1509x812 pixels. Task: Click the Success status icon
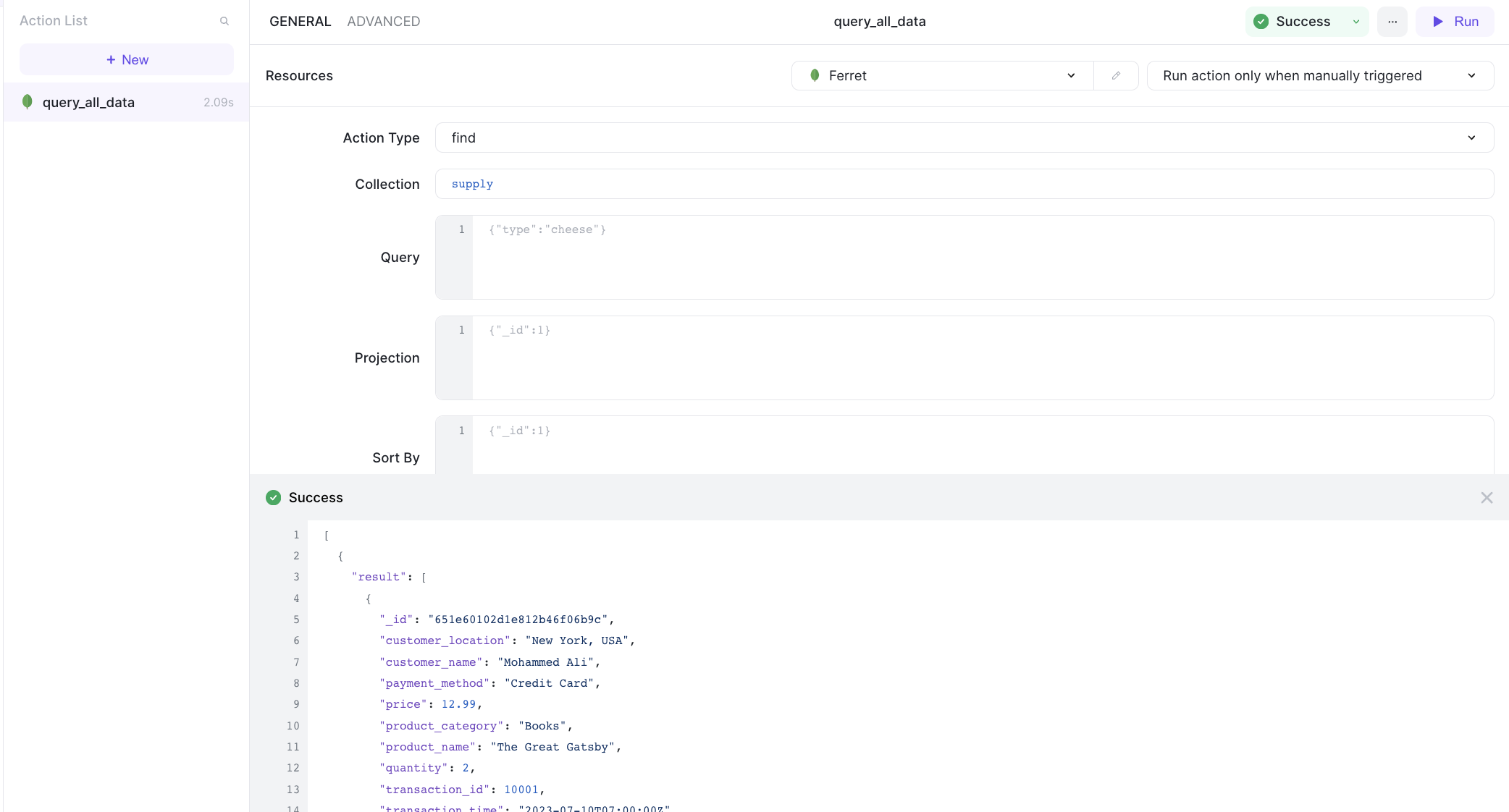pos(1262,21)
